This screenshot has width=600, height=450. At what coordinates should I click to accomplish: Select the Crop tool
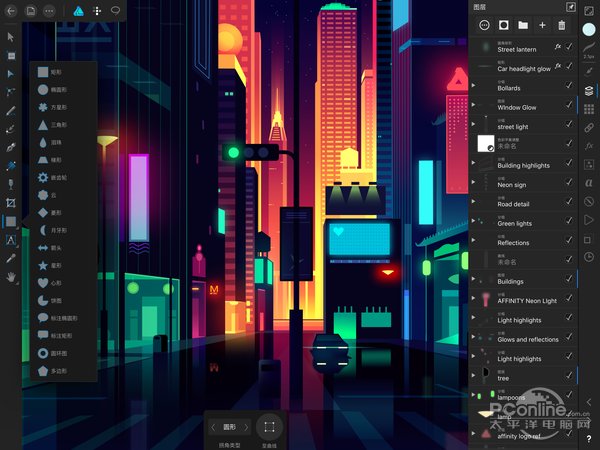(11, 203)
